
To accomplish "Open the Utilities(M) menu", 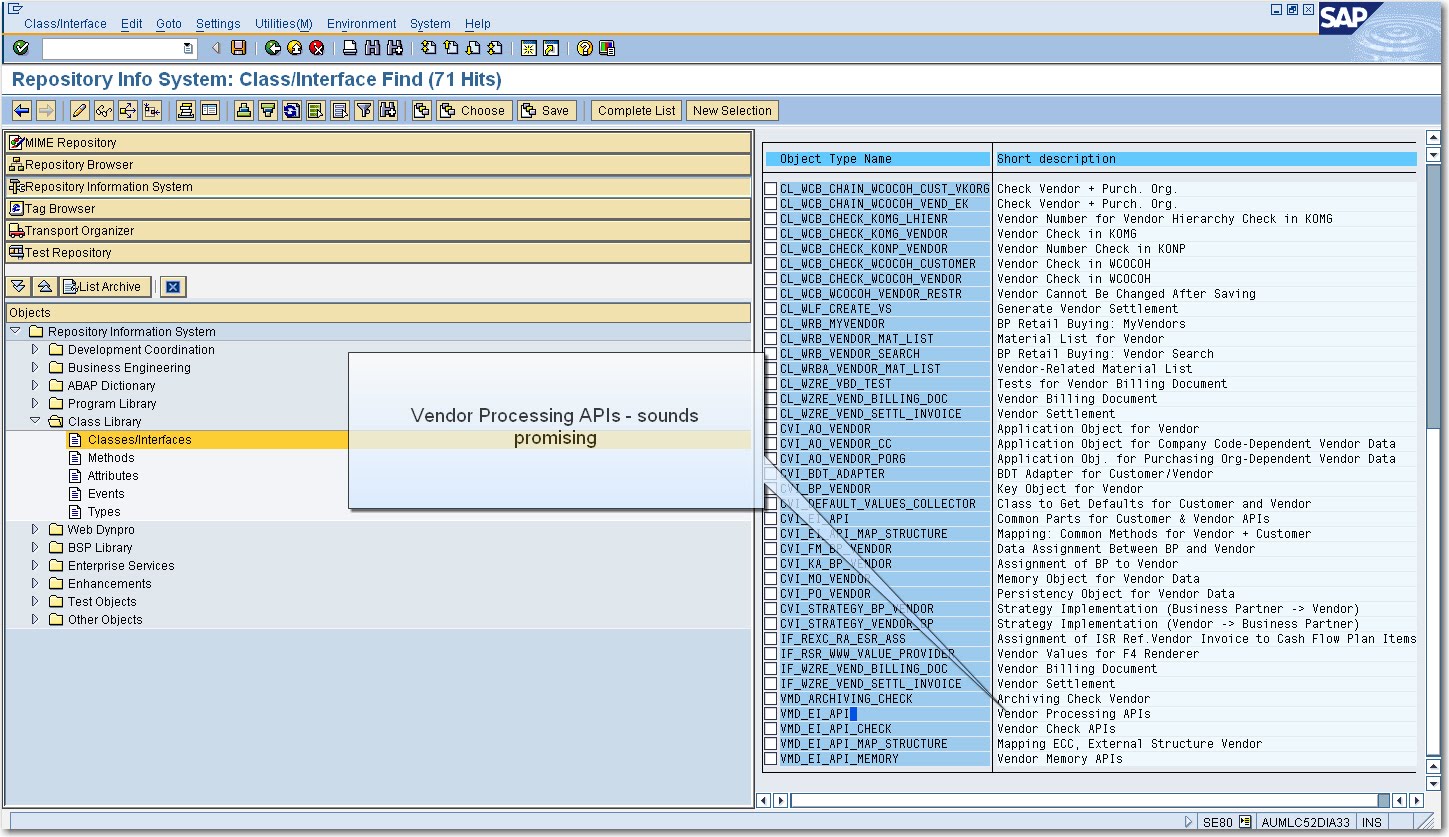I will click(x=284, y=24).
